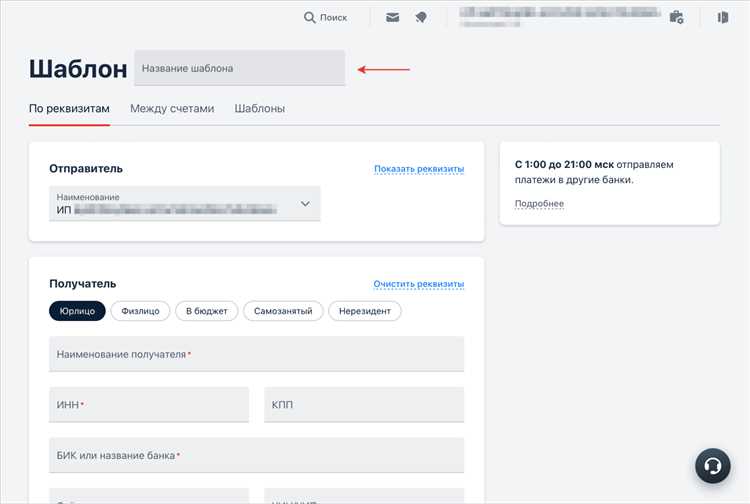Viewport: 750px width, 504px height.
Task: Select the По реквизитам tab
Action: pos(69,108)
